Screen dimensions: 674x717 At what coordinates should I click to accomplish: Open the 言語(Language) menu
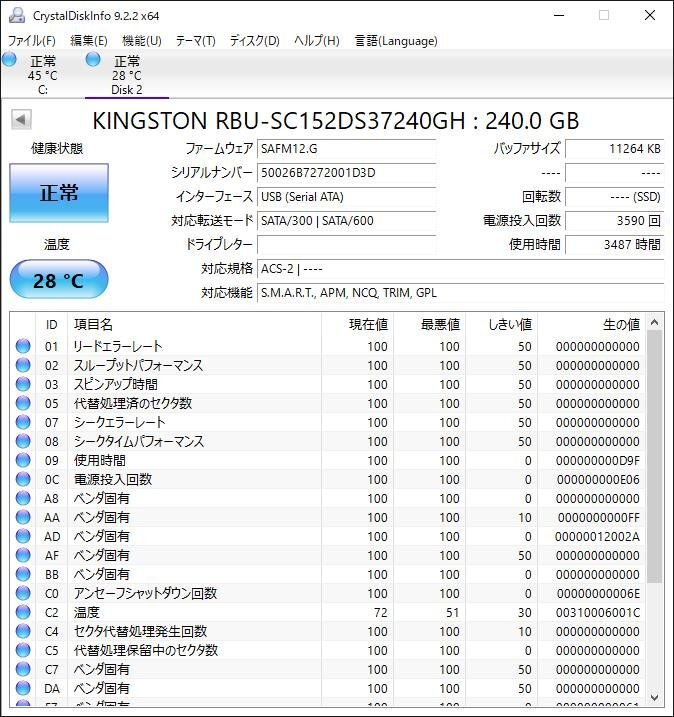(396, 41)
